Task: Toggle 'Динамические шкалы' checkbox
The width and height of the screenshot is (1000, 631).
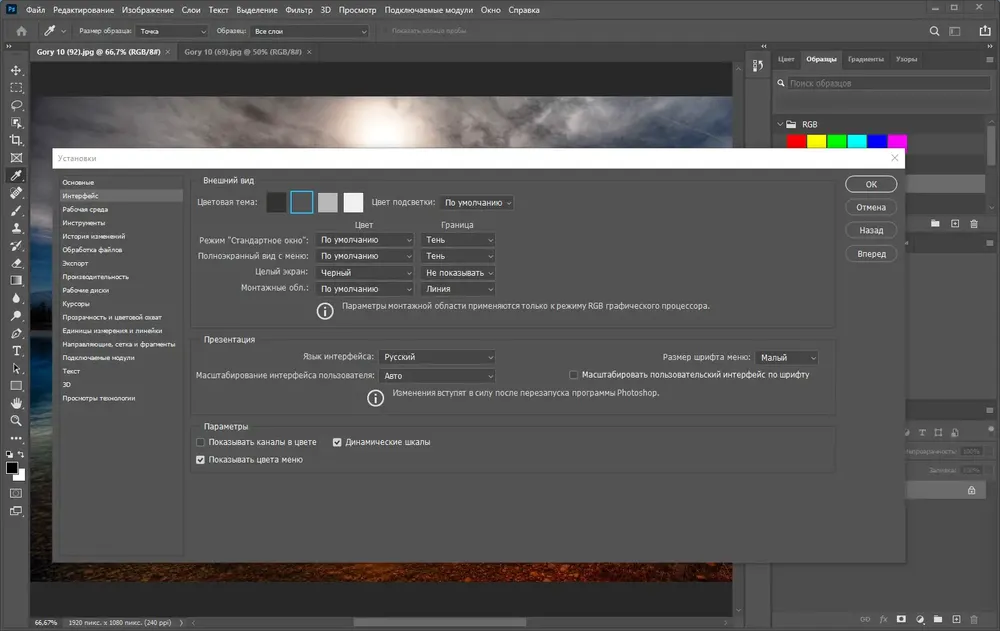Action: (x=337, y=442)
